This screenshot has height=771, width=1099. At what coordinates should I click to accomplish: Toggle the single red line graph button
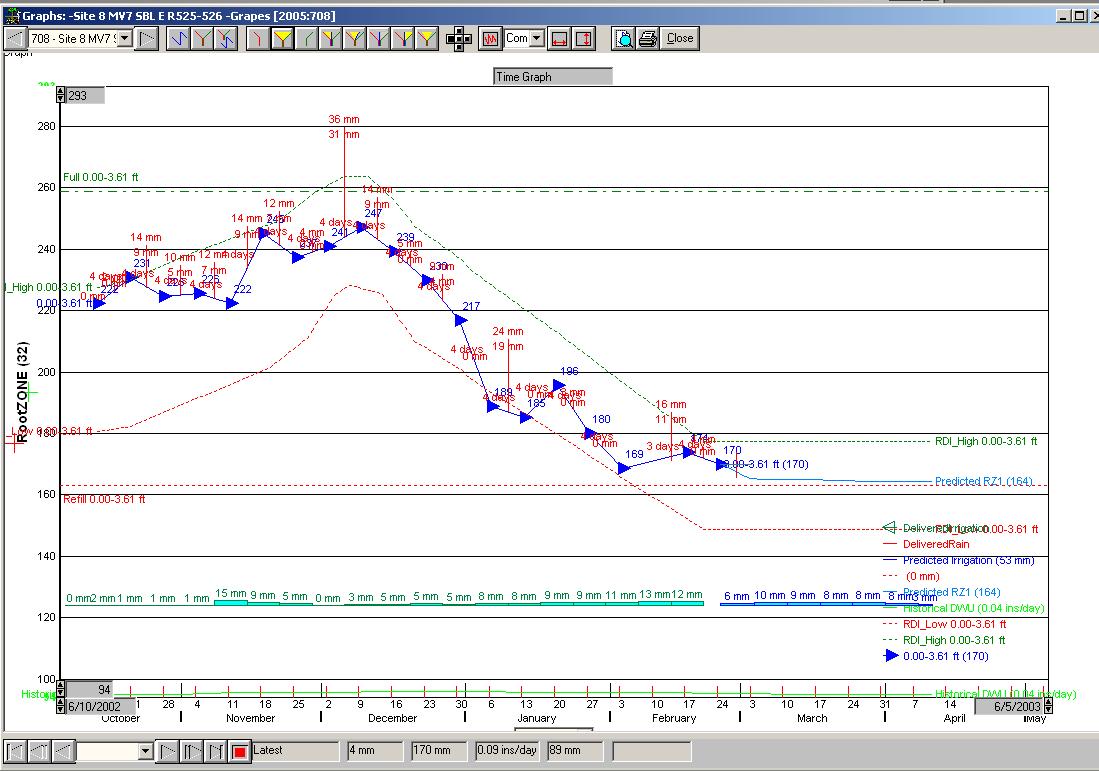click(x=259, y=38)
